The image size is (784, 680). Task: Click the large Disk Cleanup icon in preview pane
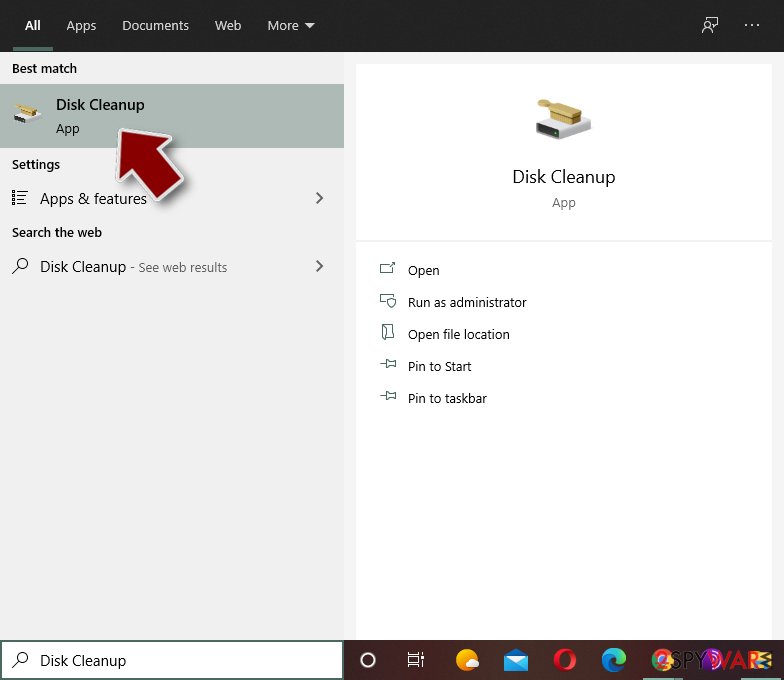pos(563,120)
